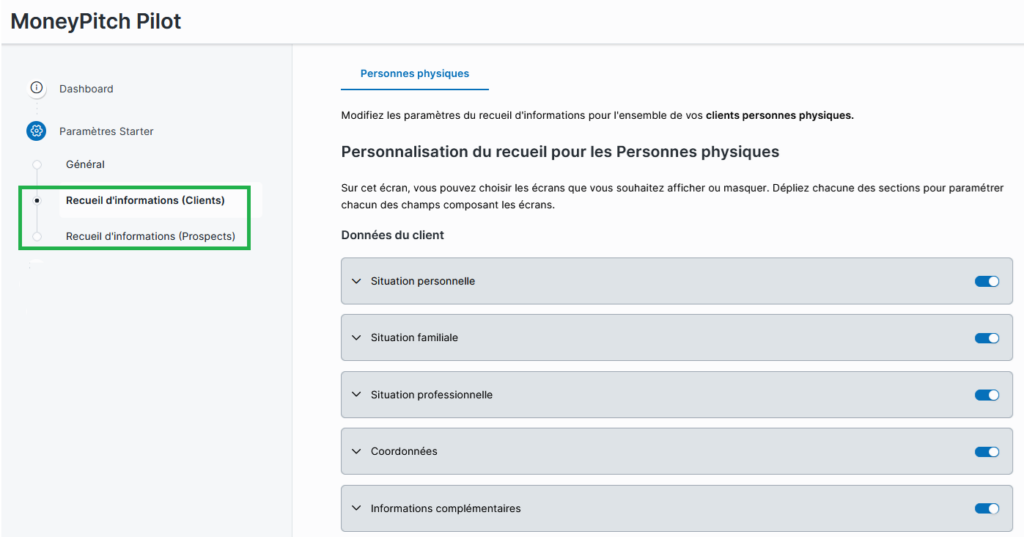Go to the Dashboard link
1024x537 pixels.
tap(86, 89)
